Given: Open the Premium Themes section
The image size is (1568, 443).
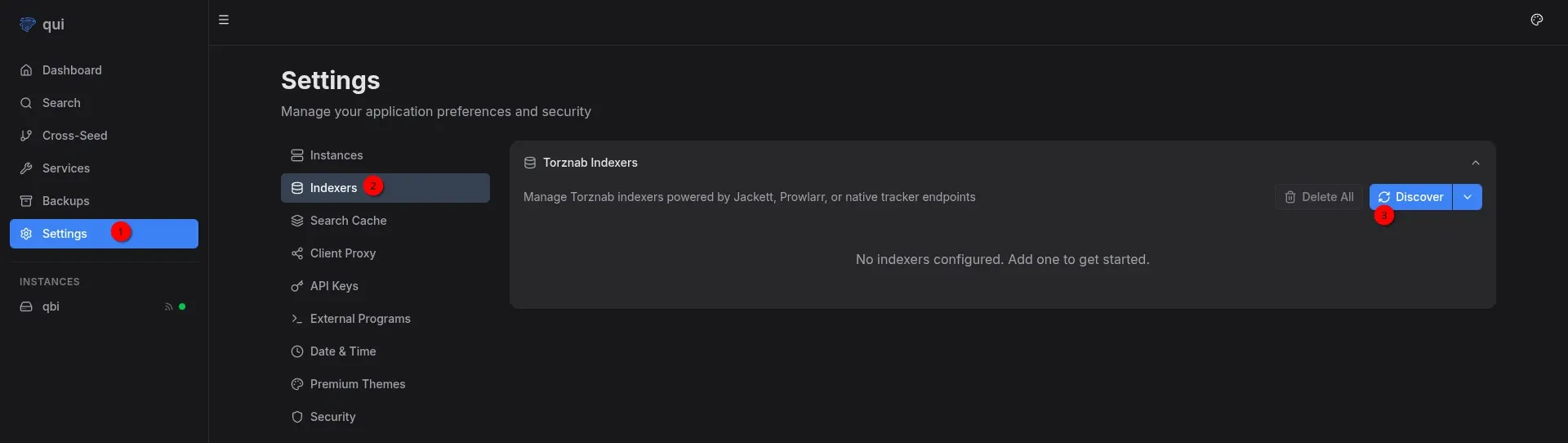Looking at the screenshot, I should tap(357, 384).
